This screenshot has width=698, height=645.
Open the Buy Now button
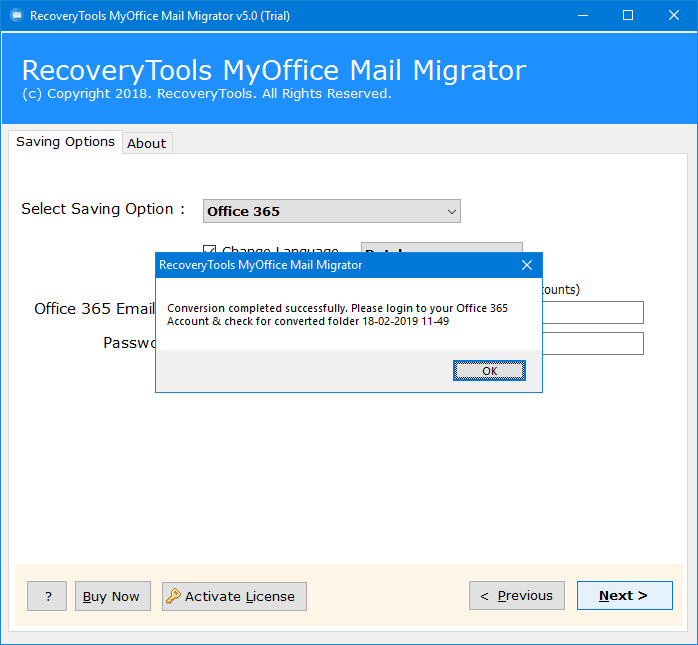click(113, 596)
